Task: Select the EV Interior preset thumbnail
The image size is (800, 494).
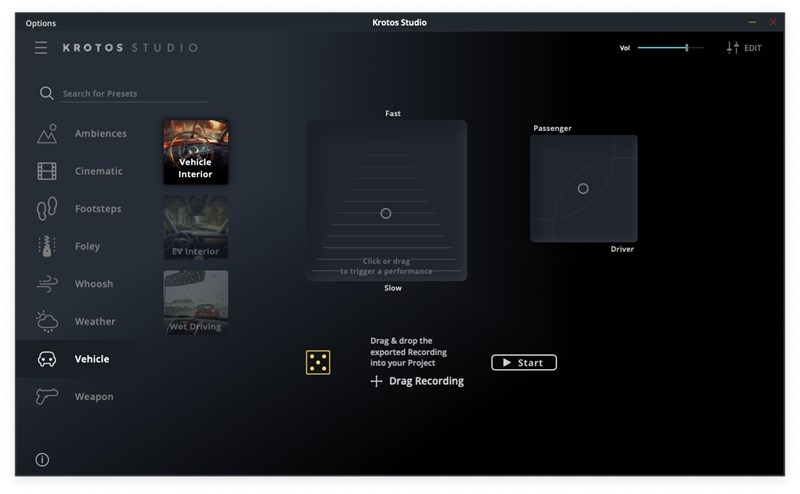Action: 196,227
